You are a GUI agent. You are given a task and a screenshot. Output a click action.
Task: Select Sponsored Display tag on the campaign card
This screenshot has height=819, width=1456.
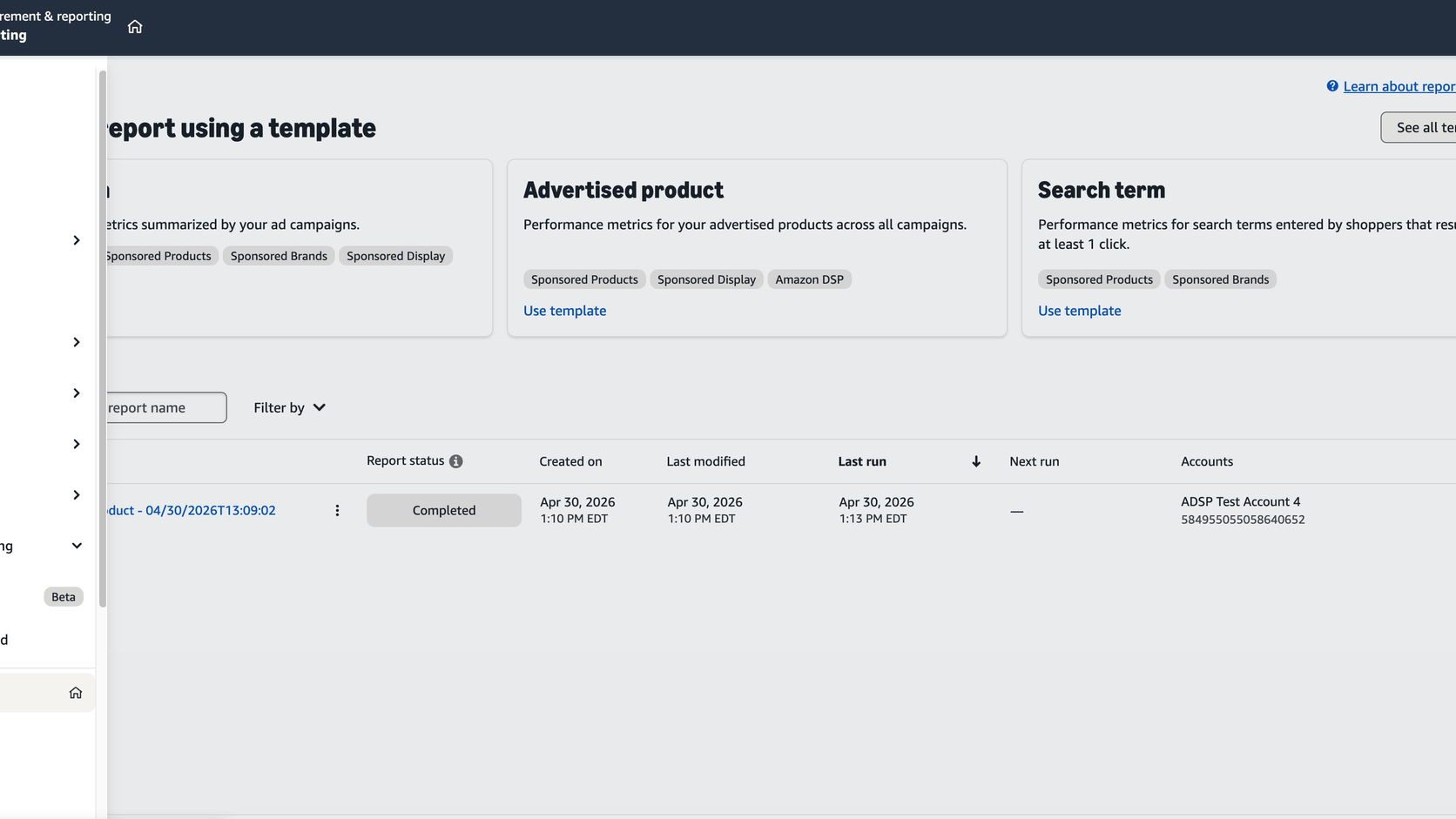(x=395, y=256)
